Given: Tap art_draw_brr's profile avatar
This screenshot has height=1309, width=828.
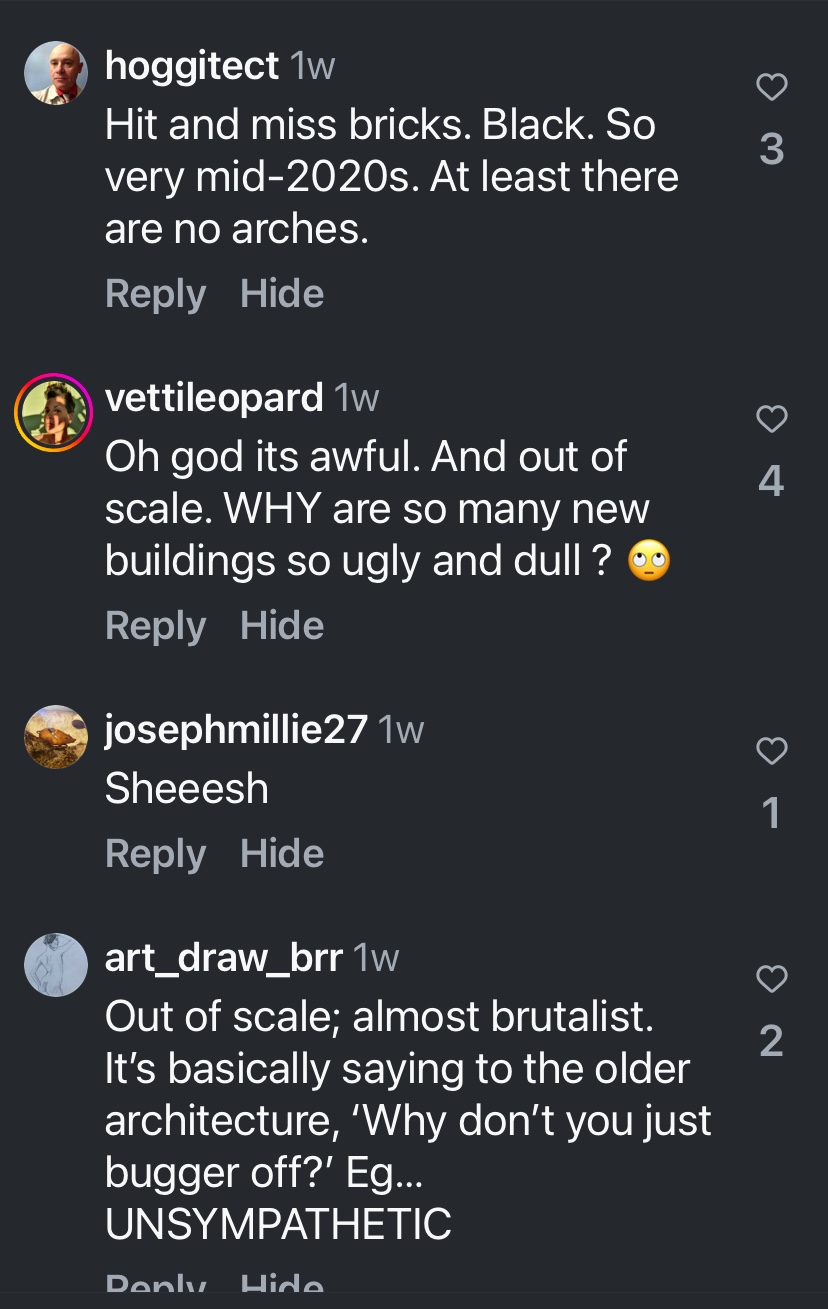Looking at the screenshot, I should tap(56, 965).
